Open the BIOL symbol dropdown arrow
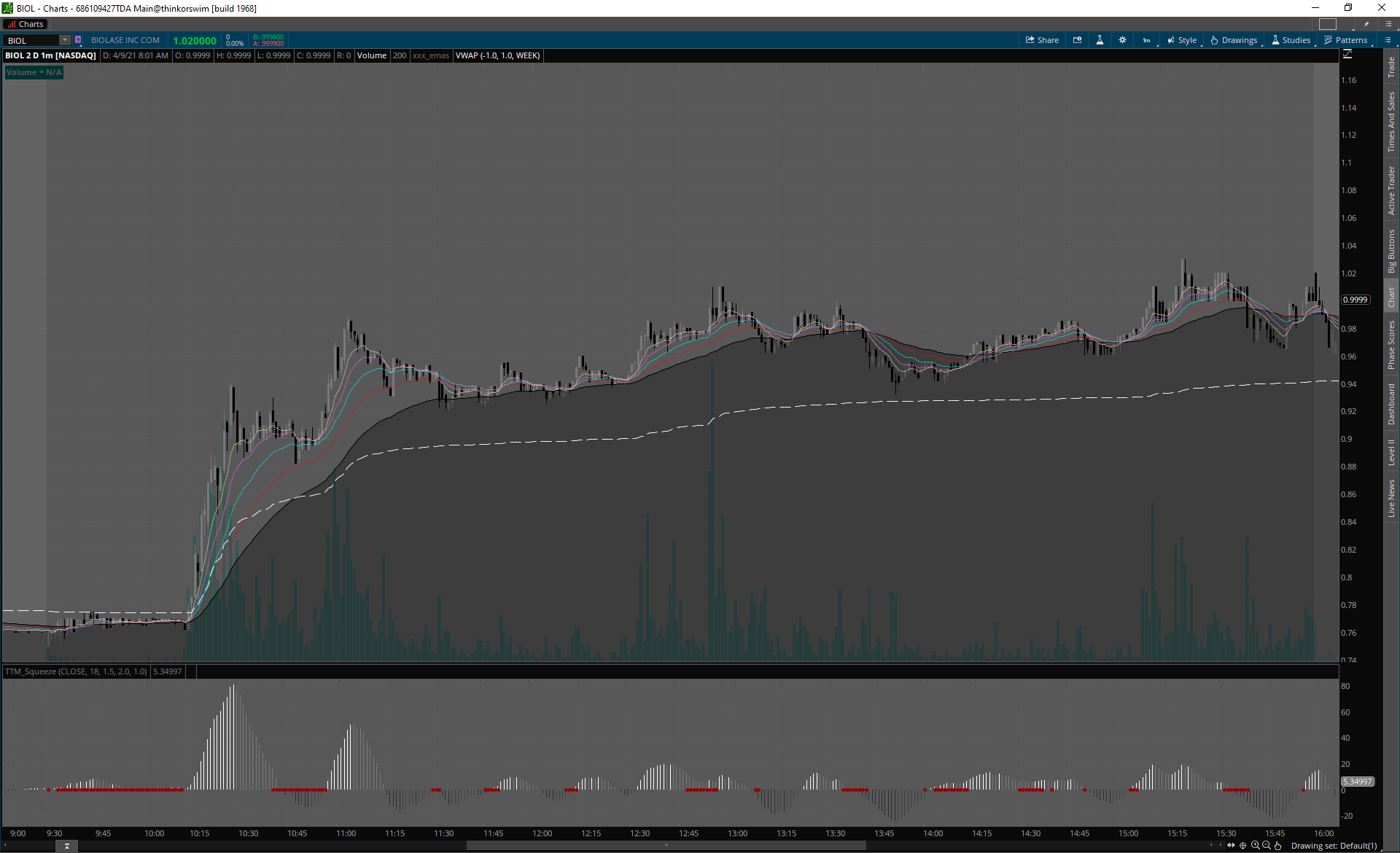This screenshot has height=853, width=1400. (65, 40)
